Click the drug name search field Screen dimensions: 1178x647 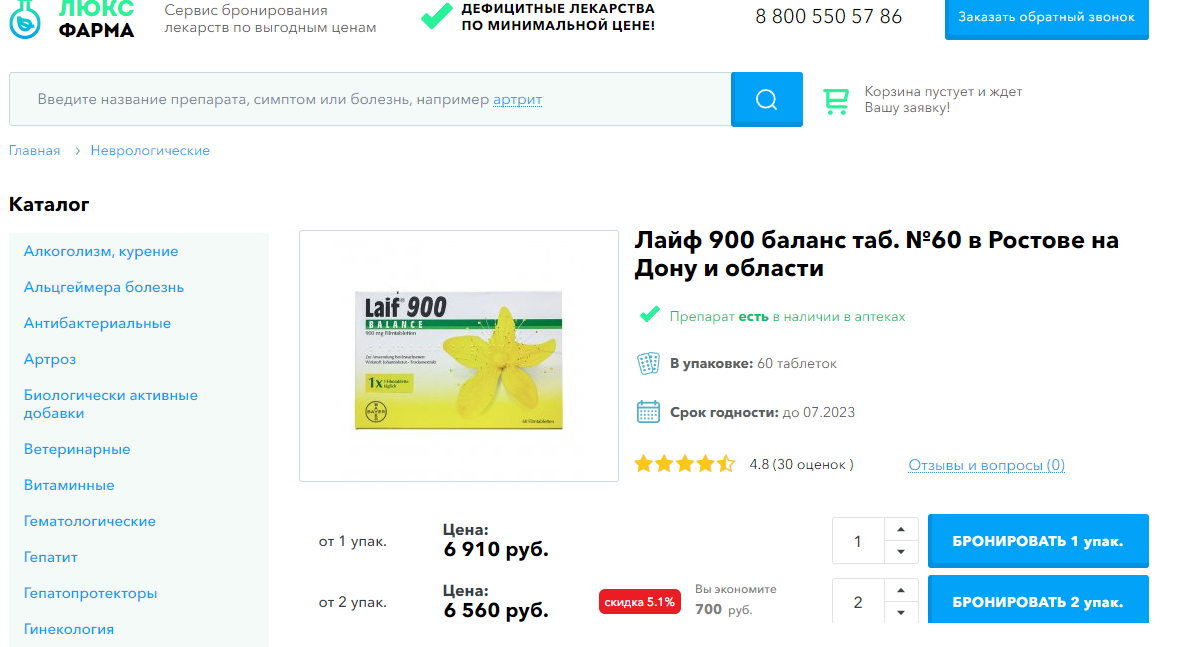(370, 99)
